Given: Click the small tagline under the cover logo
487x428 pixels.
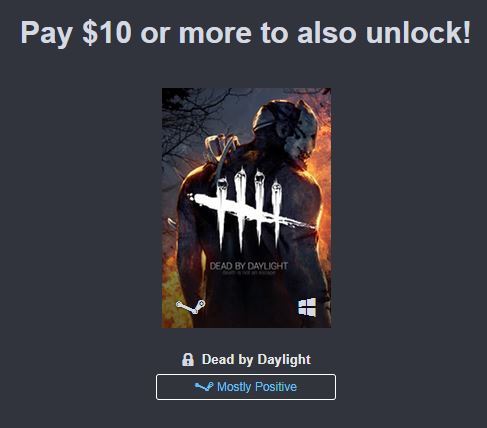Looking at the screenshot, I should pos(249,273).
